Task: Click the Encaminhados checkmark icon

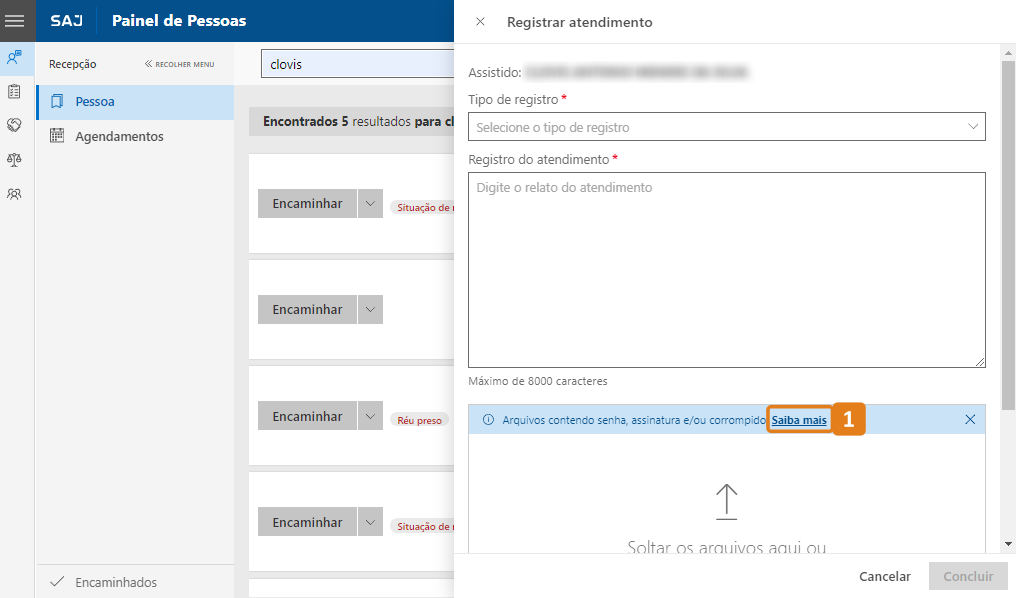Action: pyautogui.click(x=57, y=581)
